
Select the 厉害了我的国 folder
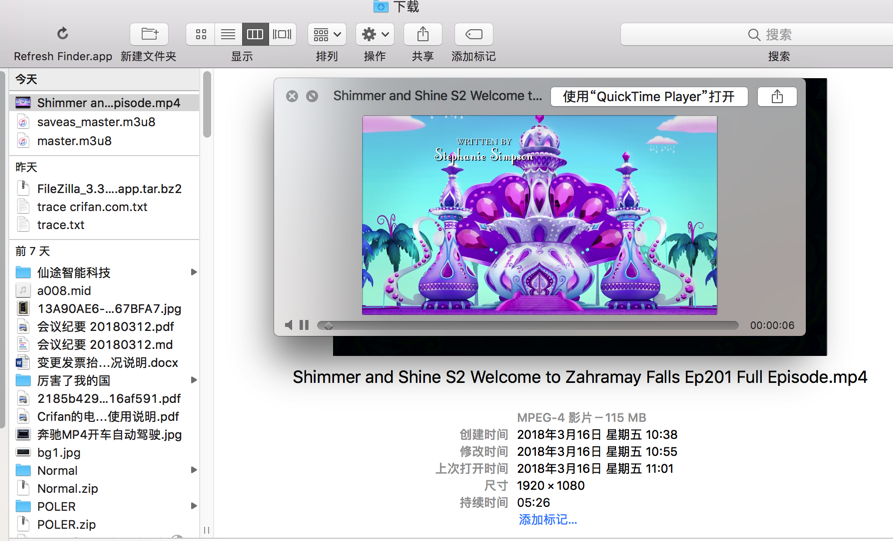[x=104, y=380]
